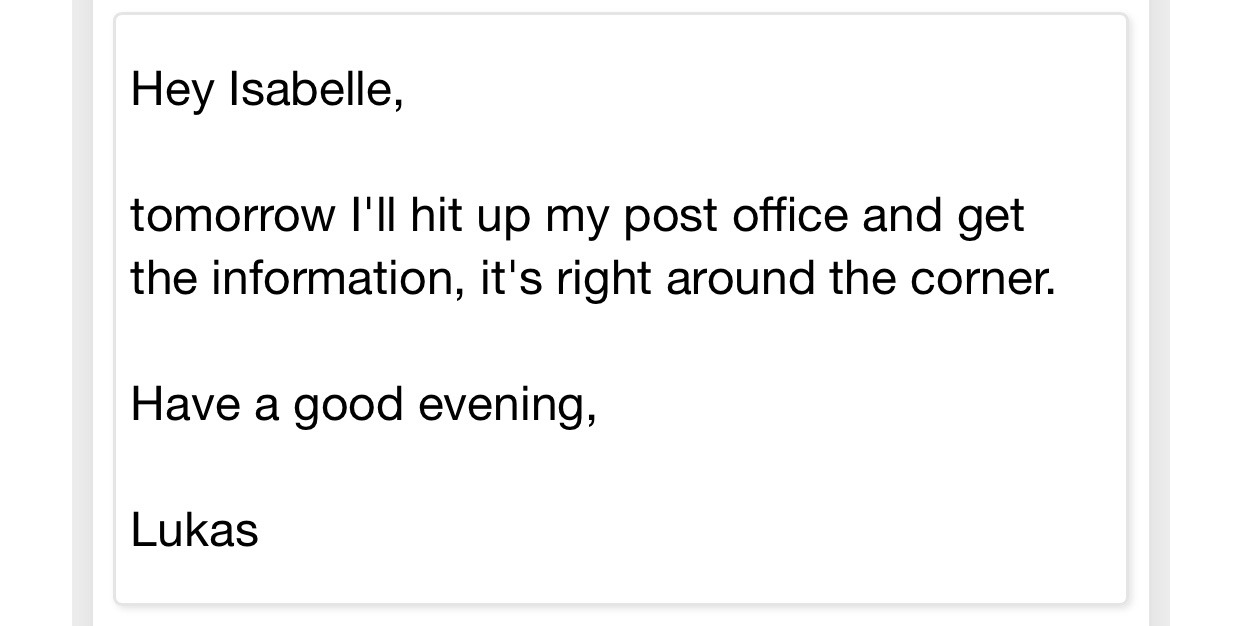Click the name "Isabelle" in the greeting
1242x626 pixels.
[x=316, y=91]
